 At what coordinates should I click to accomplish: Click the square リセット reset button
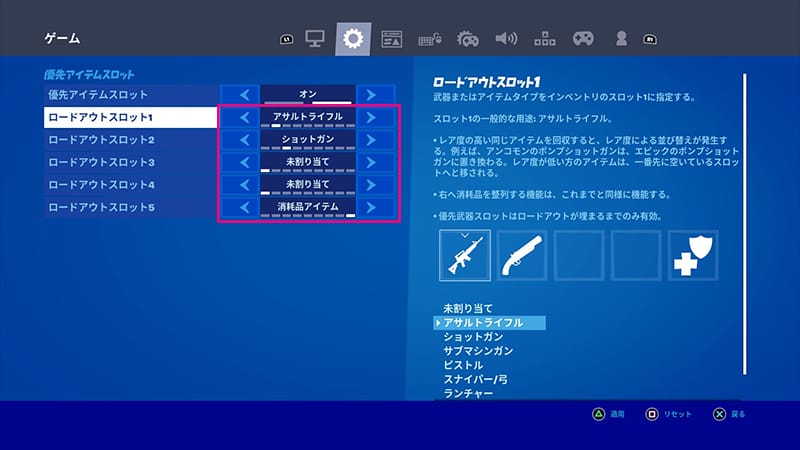668,414
